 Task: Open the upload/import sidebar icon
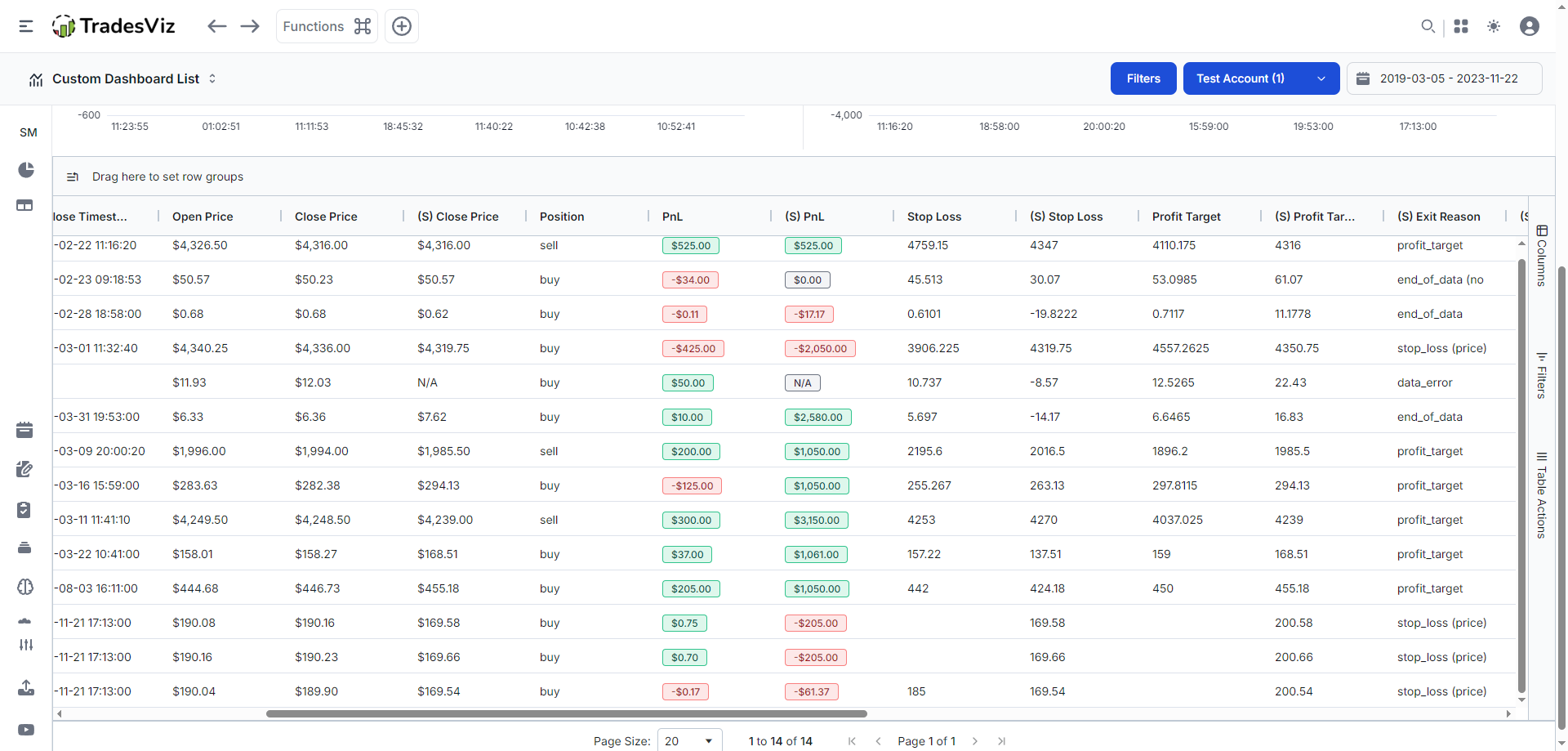26,688
